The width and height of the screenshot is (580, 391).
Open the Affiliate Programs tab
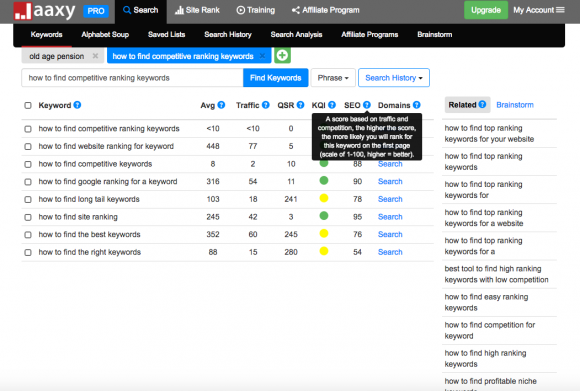pyautogui.click(x=370, y=34)
